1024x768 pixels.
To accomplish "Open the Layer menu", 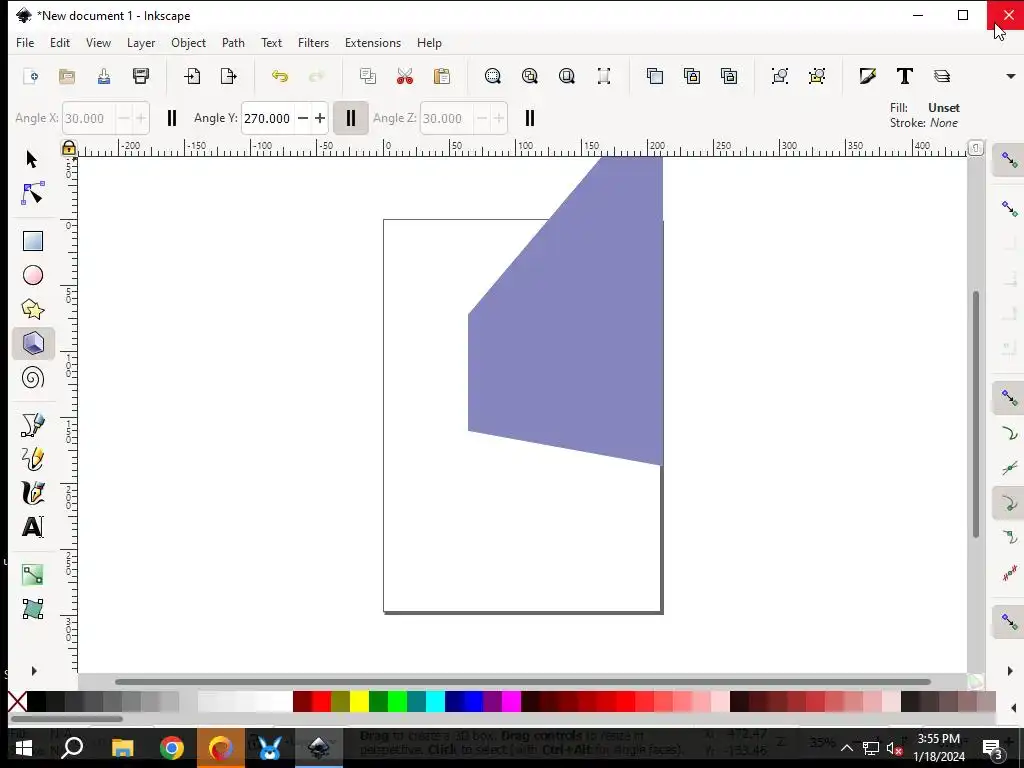I will (141, 42).
